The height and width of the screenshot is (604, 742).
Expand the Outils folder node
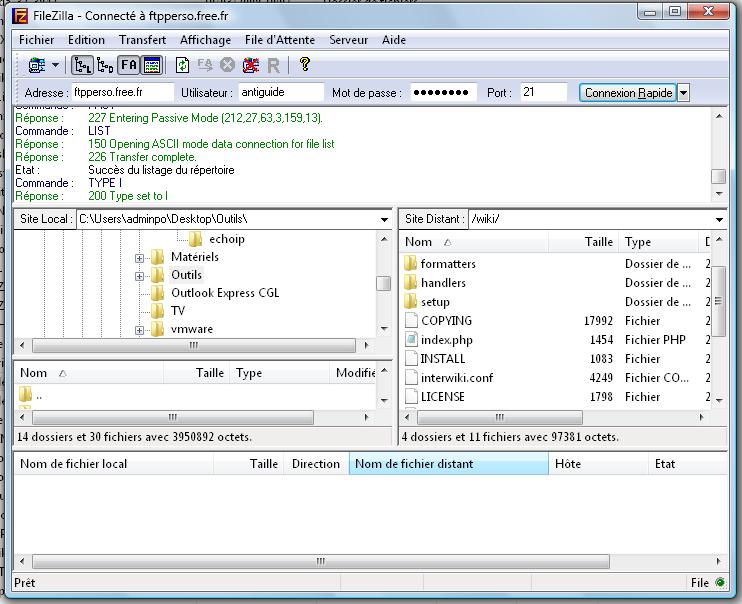coord(139,276)
